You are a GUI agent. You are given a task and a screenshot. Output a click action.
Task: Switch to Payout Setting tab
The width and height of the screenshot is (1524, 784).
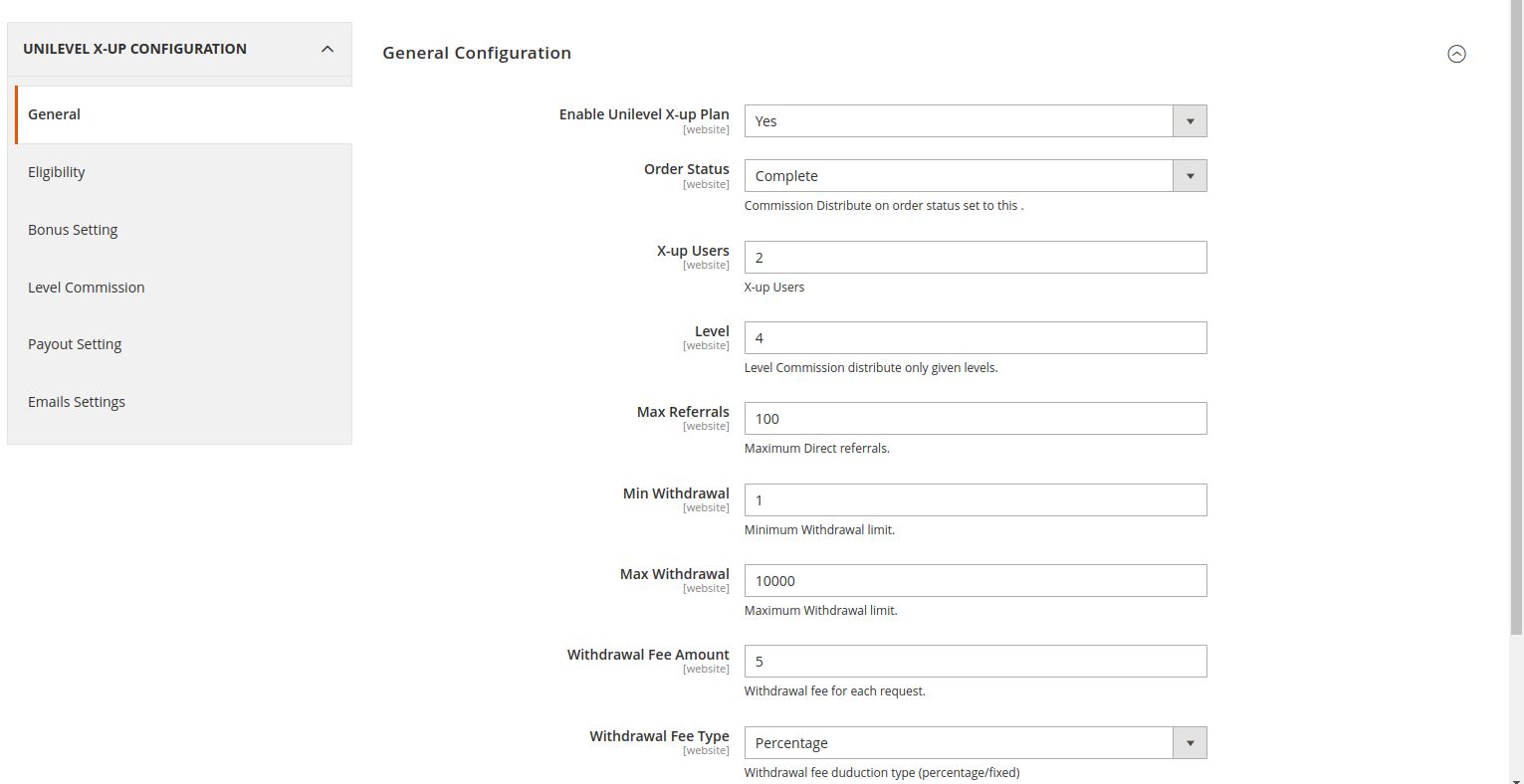click(75, 344)
